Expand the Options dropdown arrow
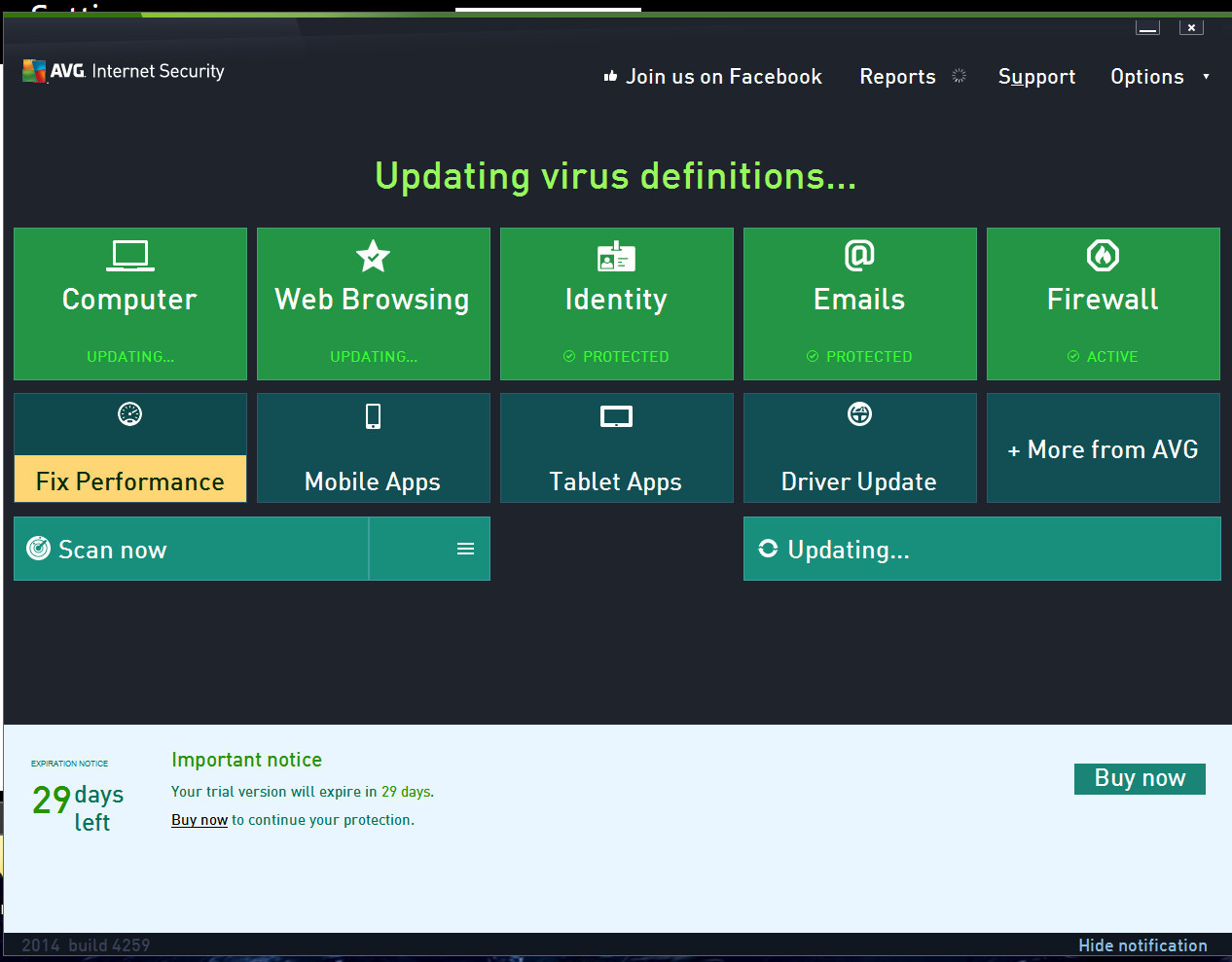The height and width of the screenshot is (962, 1232). [1206, 77]
